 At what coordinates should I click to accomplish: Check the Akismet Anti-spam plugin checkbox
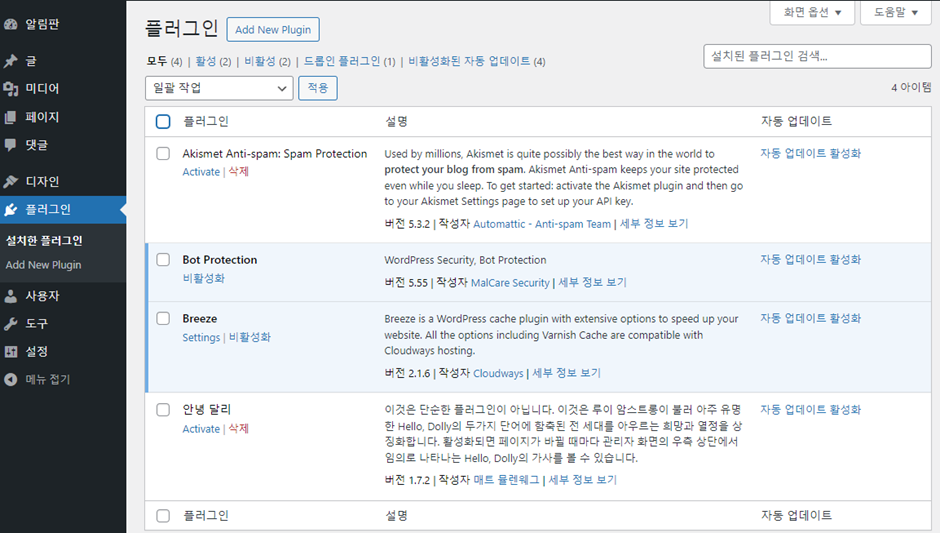163,154
